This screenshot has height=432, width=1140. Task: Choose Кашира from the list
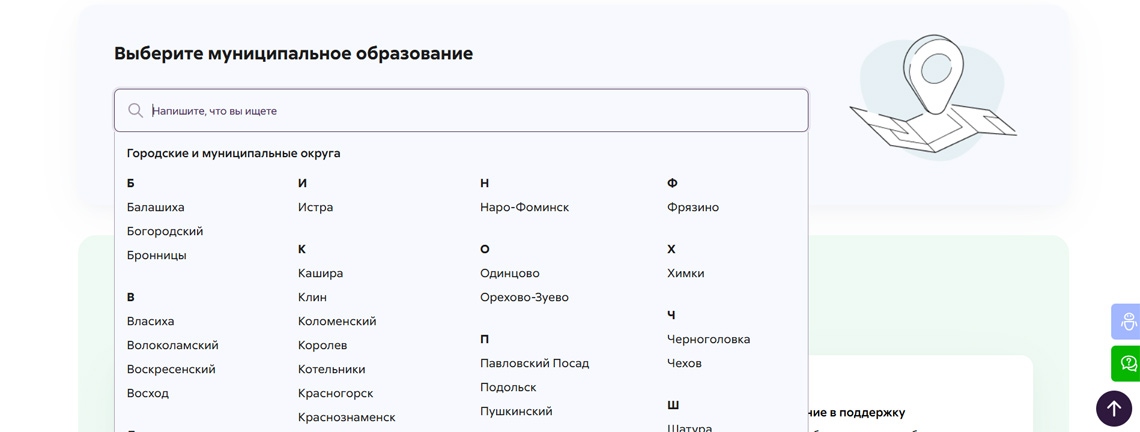321,273
